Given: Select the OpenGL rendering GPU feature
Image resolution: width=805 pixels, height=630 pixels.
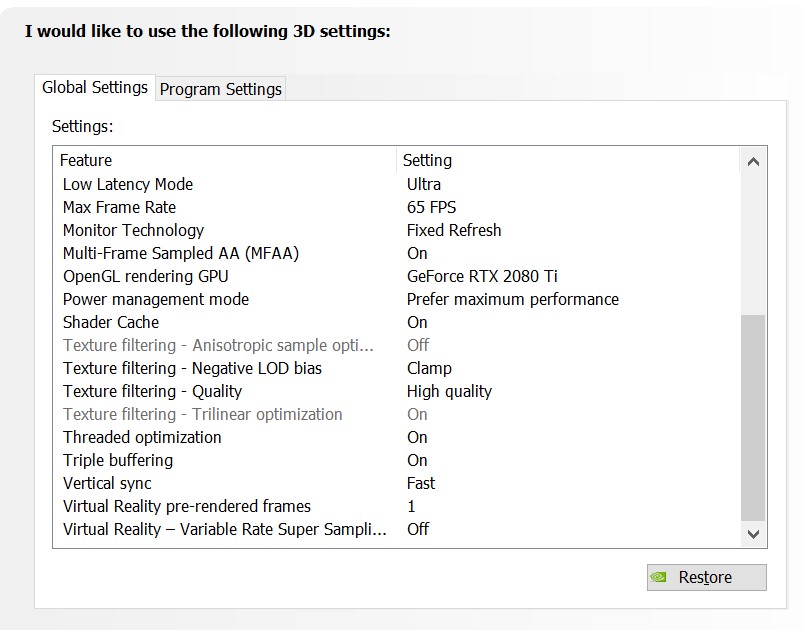Looking at the screenshot, I should coord(146,276).
